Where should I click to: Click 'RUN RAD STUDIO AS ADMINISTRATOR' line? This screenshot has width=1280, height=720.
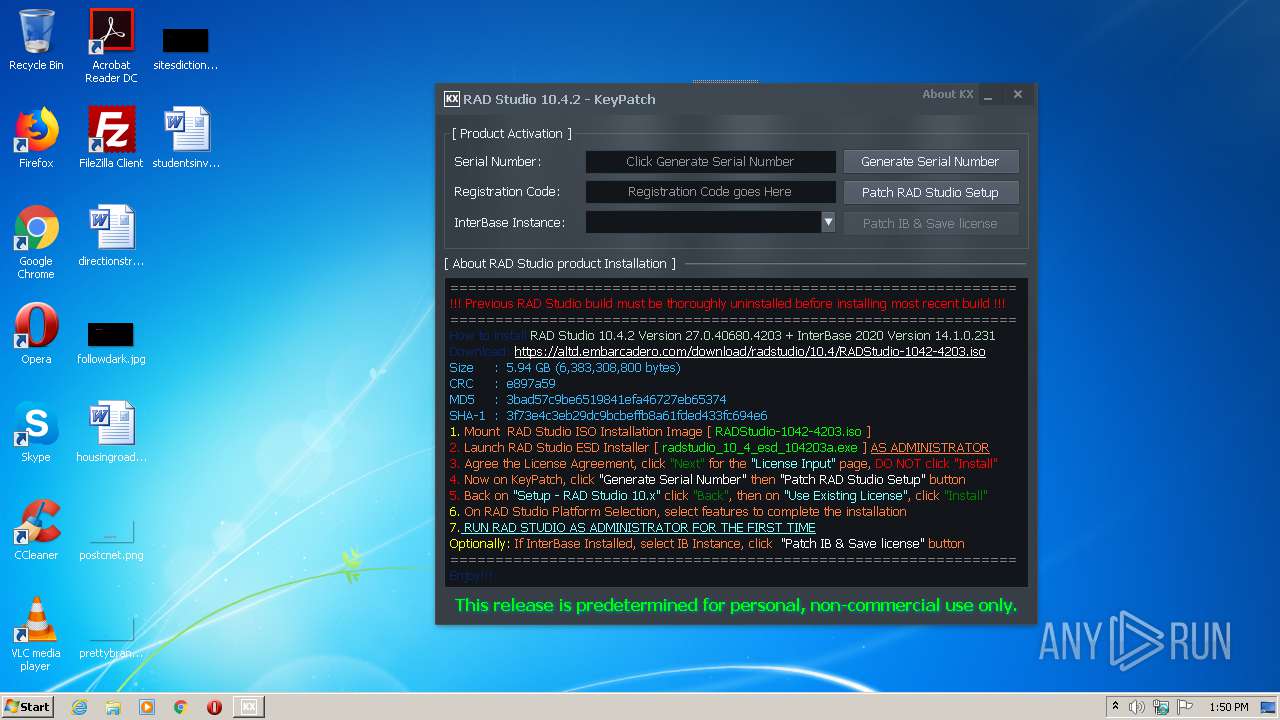(639, 528)
